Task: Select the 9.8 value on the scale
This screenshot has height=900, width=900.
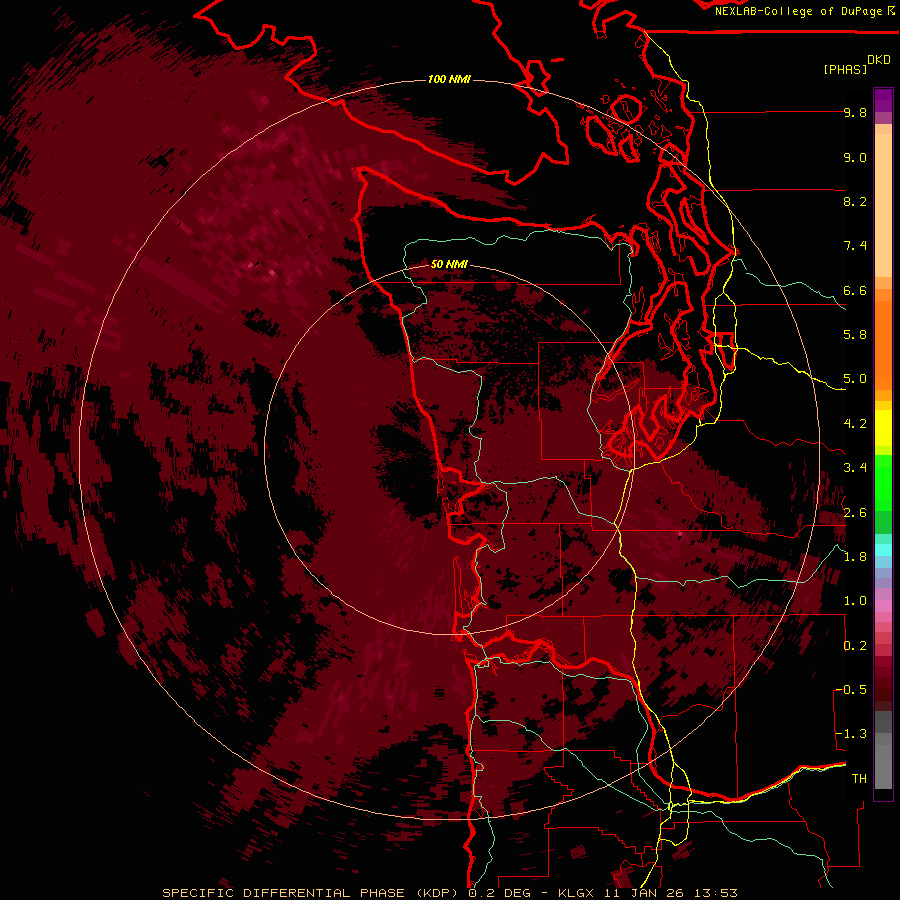Action: (855, 112)
